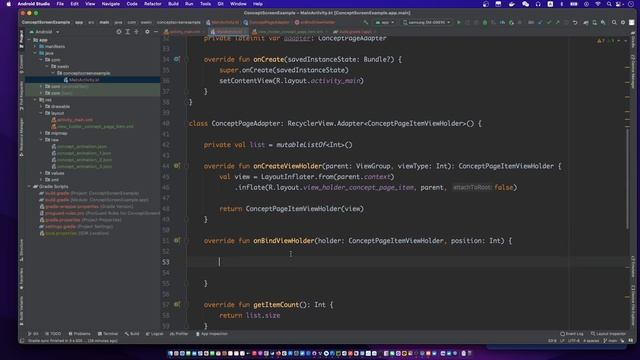This screenshot has width=640, height=360.
Task: Open the samsung device selector dropdown
Action: [x=427, y=22]
